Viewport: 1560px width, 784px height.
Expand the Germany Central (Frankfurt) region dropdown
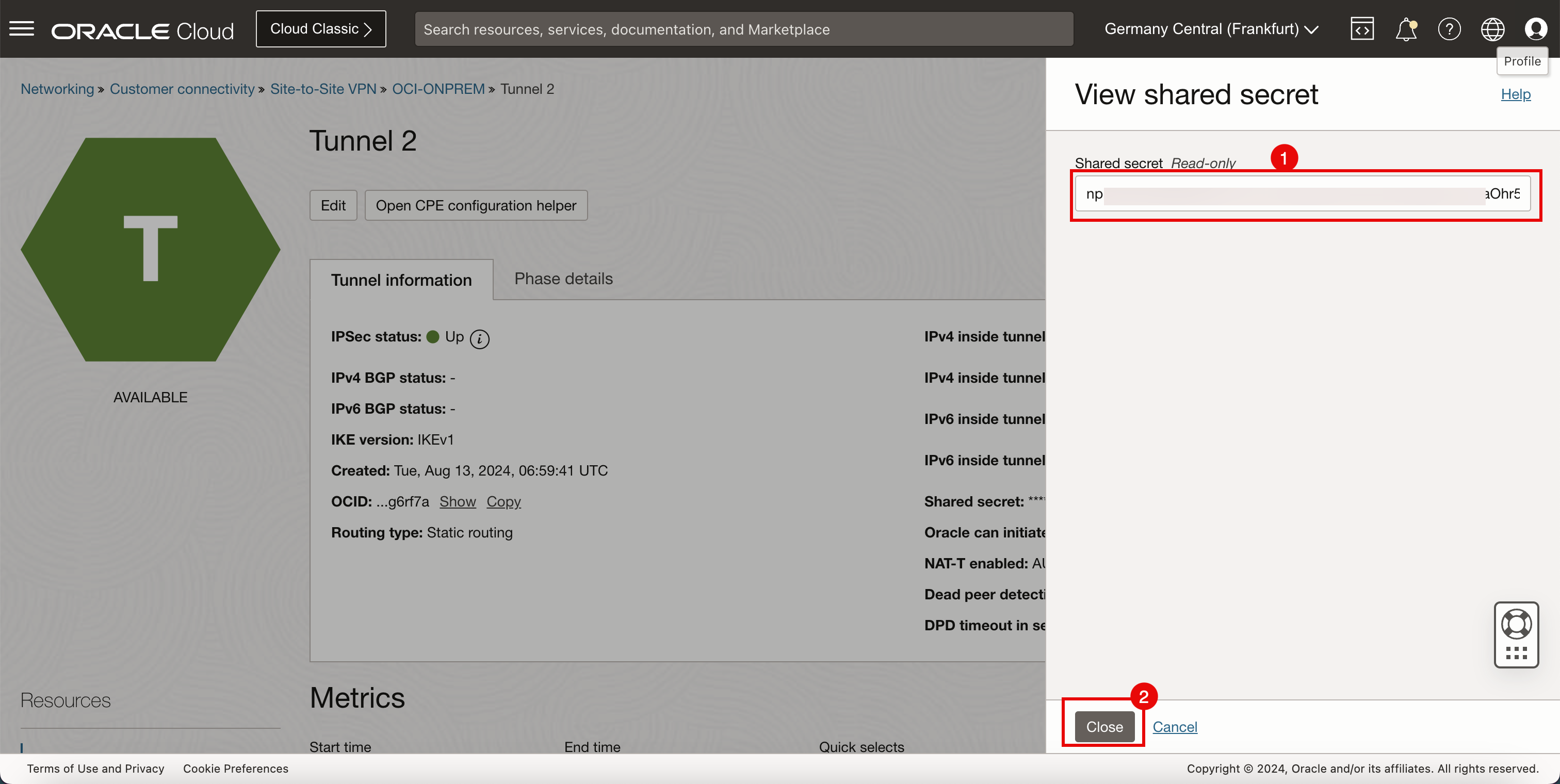[1211, 29]
